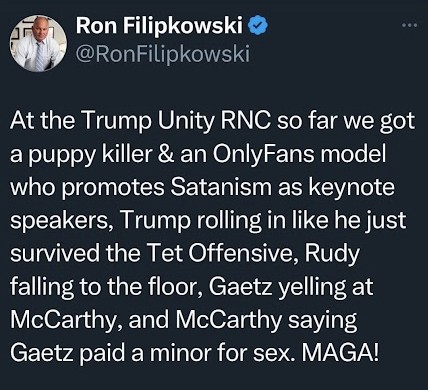Visit the @RonFilipkowski handle link
This screenshot has width=428, height=390.
pyautogui.click(x=163, y=54)
